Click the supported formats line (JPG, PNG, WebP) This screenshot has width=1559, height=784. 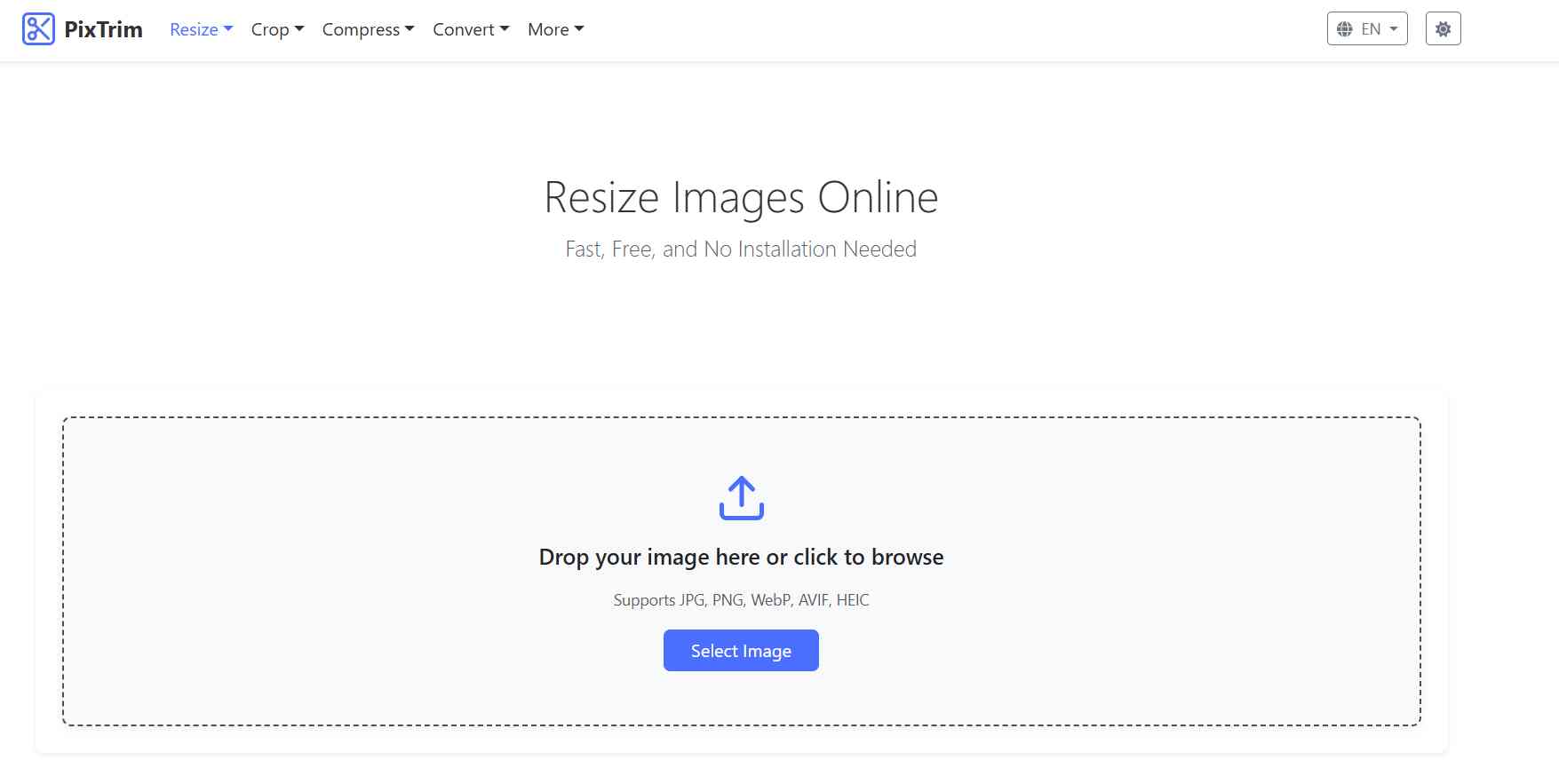click(741, 600)
